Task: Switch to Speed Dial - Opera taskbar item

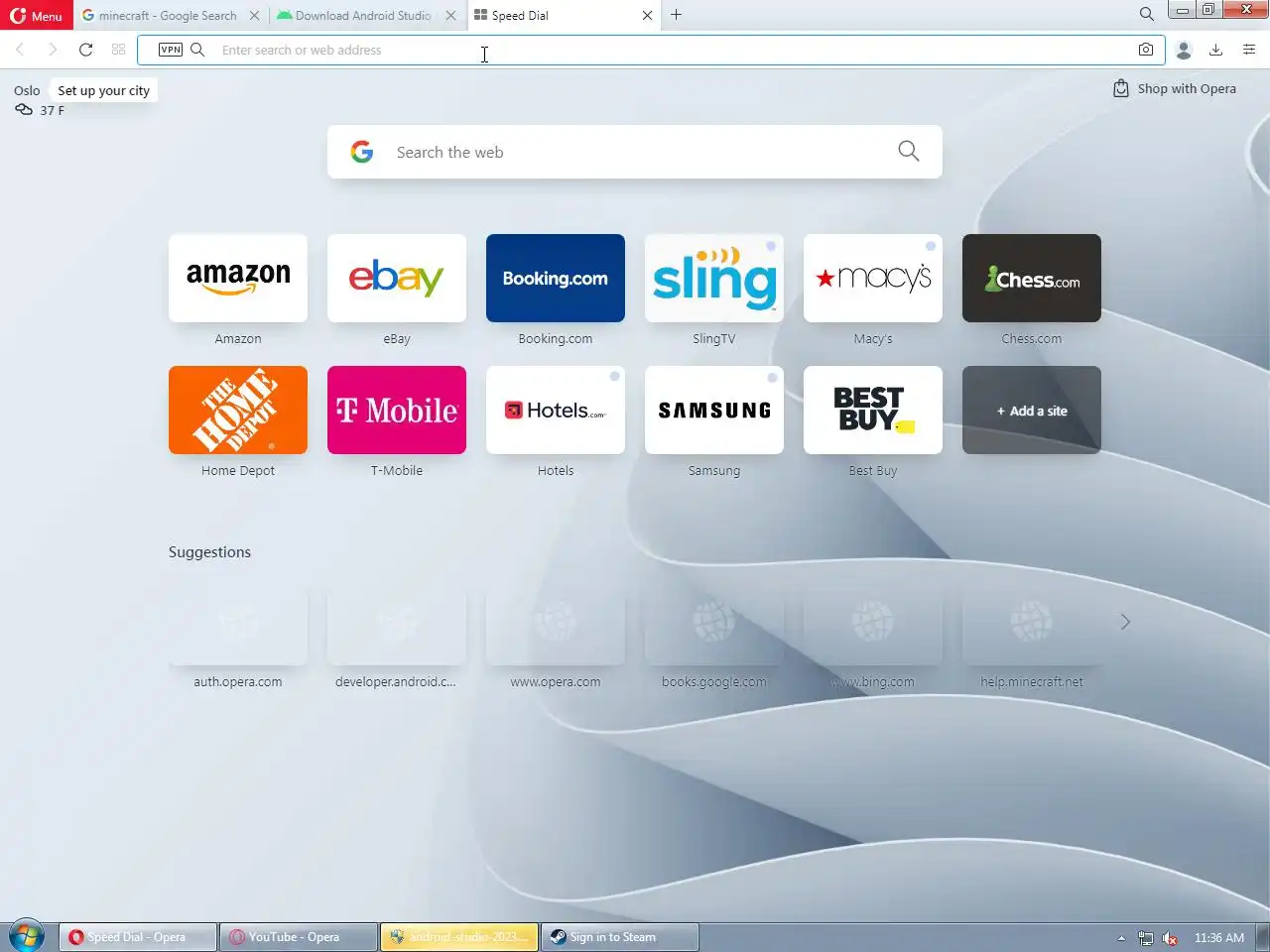Action: coord(138,937)
